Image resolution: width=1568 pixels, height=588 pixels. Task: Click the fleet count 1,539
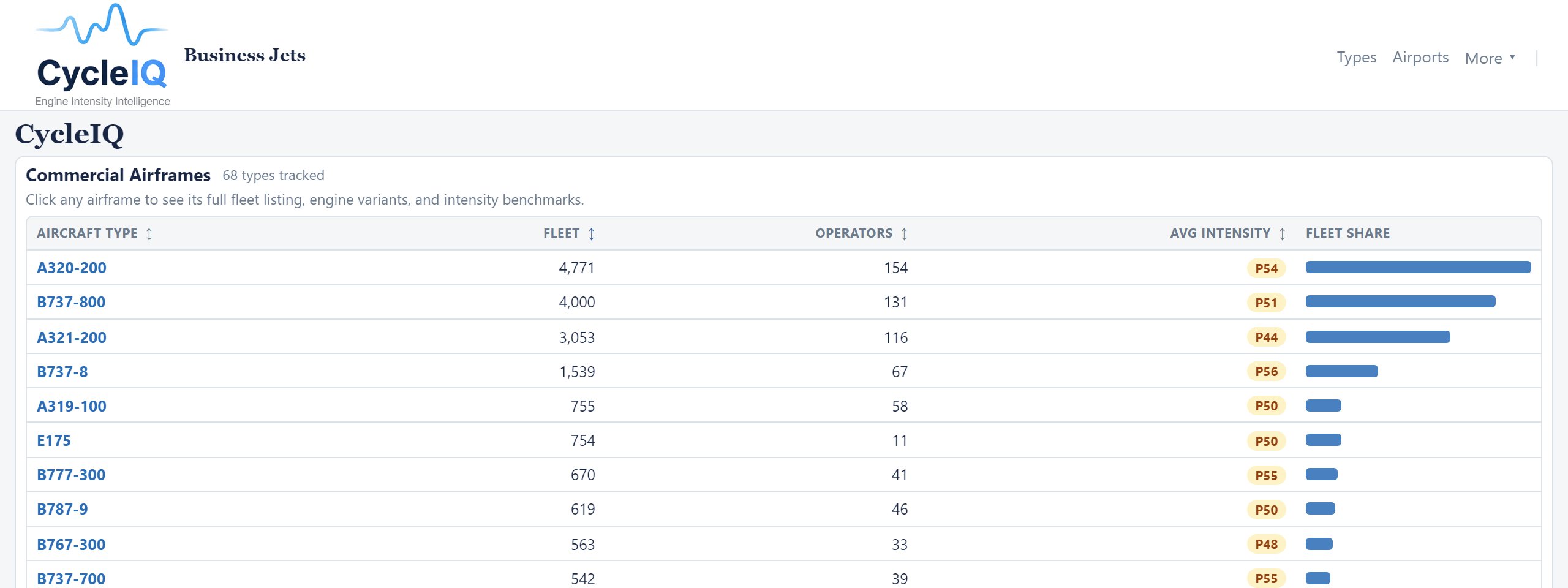(x=576, y=372)
